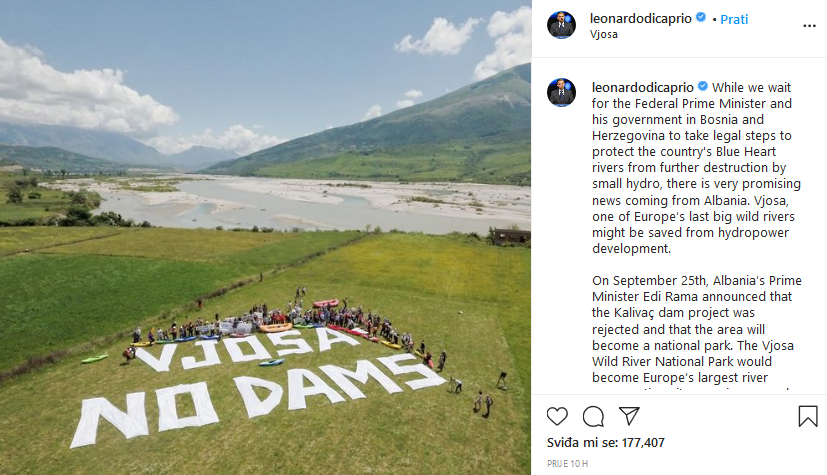Open the Vjosa location link

(605, 34)
